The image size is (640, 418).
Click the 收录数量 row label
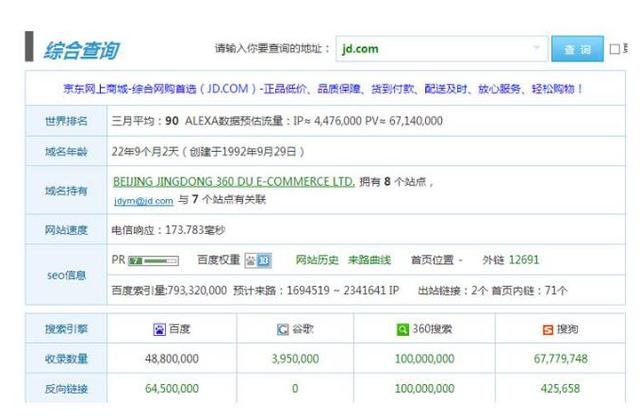(66, 359)
